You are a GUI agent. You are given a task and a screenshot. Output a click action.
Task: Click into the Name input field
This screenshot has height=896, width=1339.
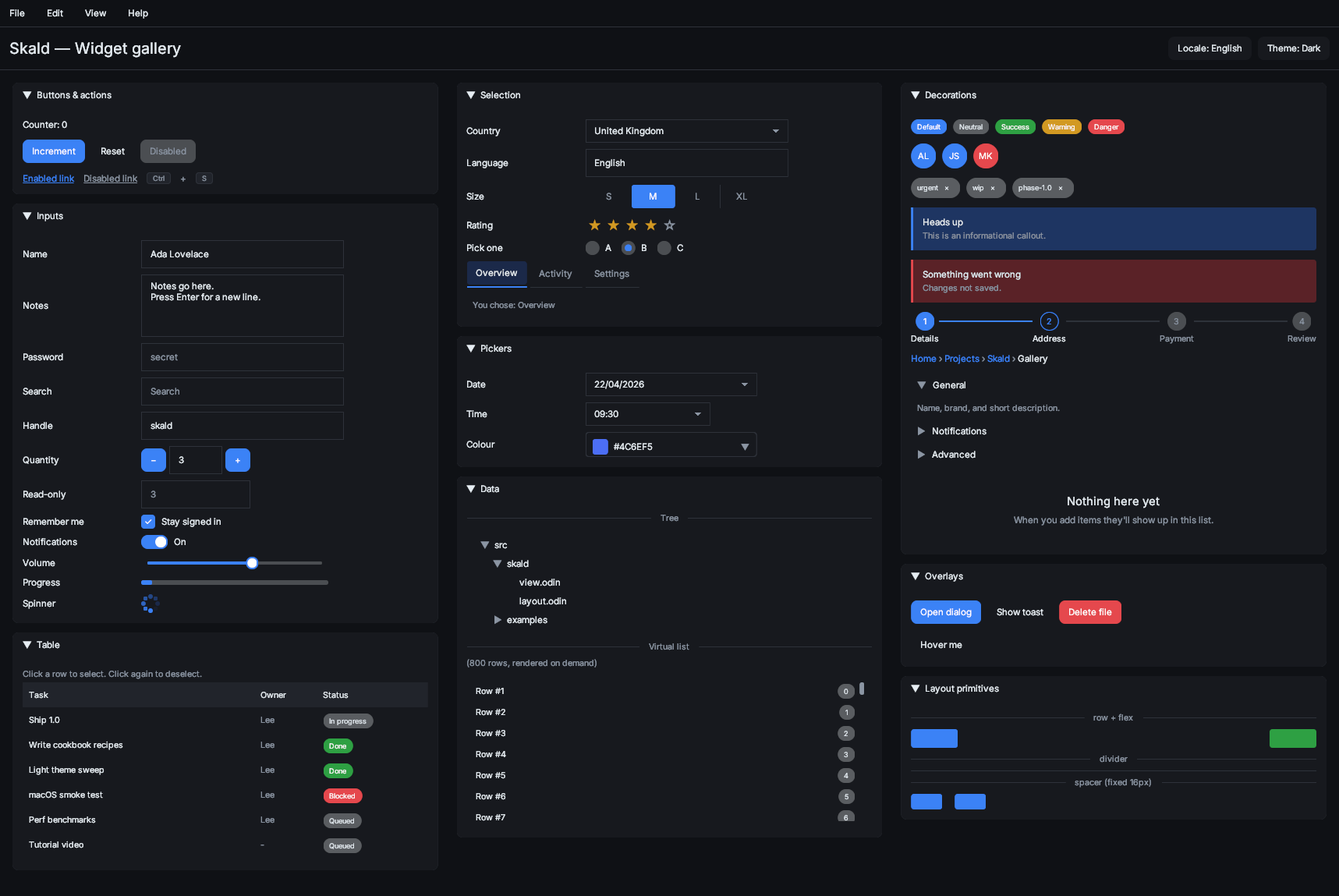point(243,254)
